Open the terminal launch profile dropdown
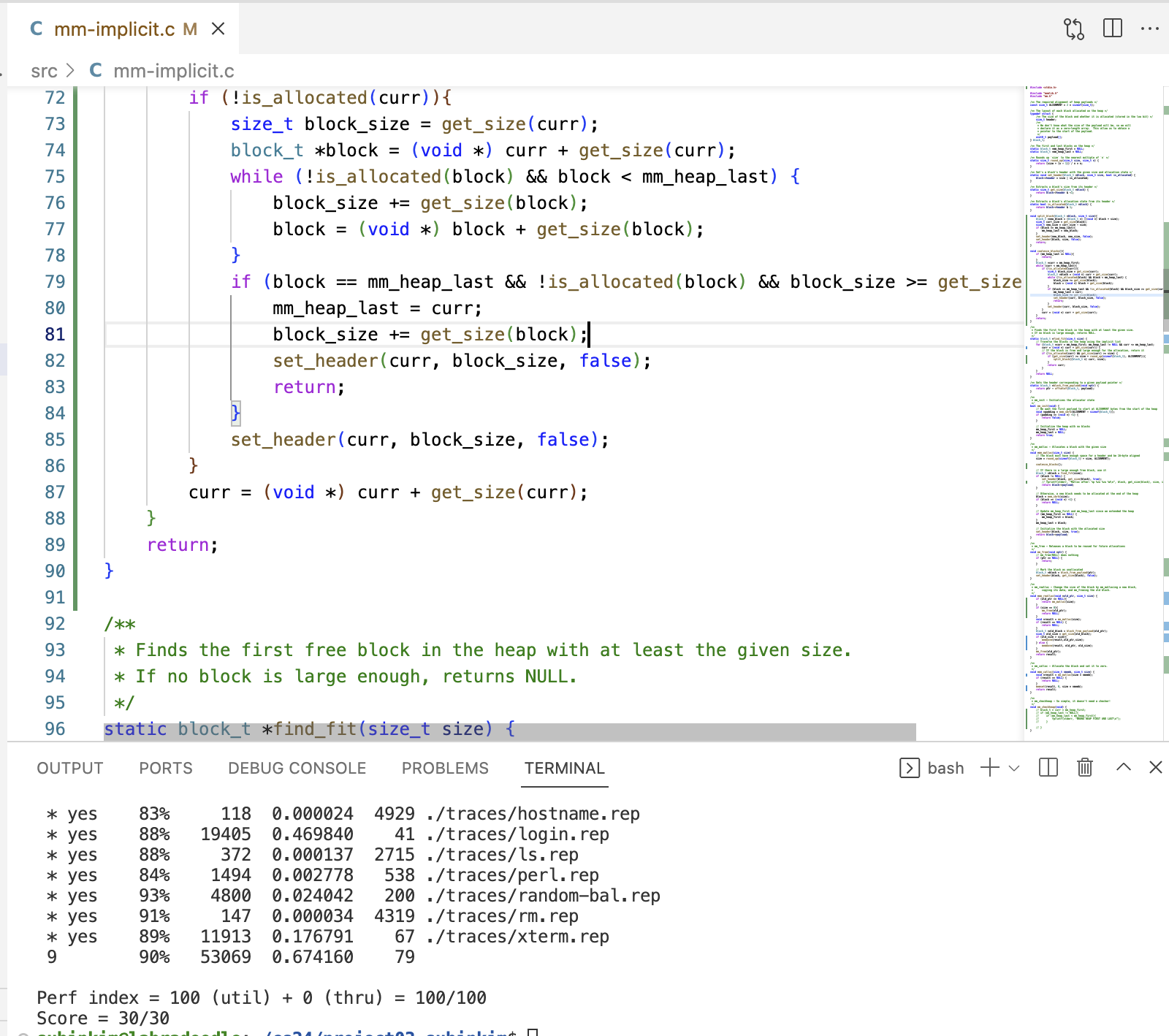The image size is (1169, 1036). (1014, 768)
